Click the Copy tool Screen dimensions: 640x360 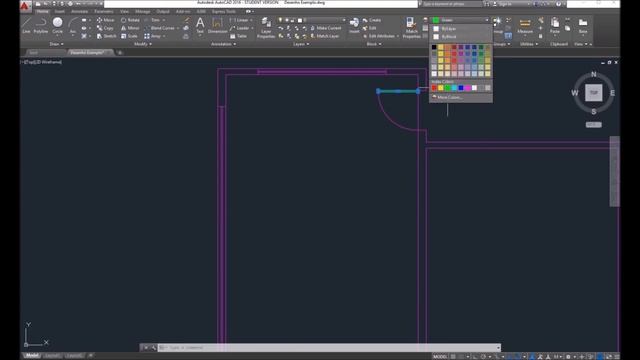[x=105, y=28]
